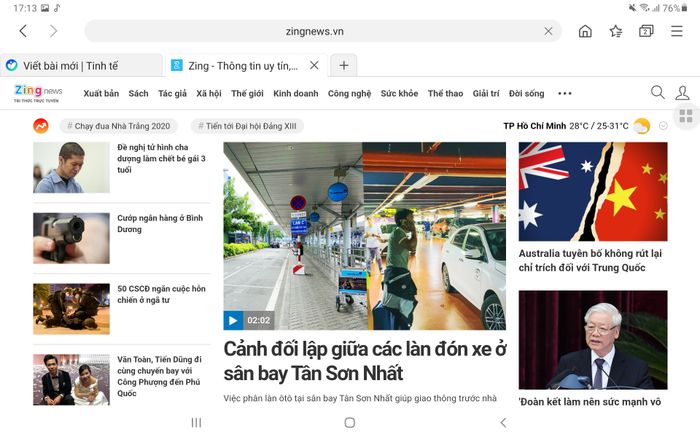Image resolution: width=700 pixels, height=438 pixels.
Task: Tap the Android back navigation button
Action: 503,422
